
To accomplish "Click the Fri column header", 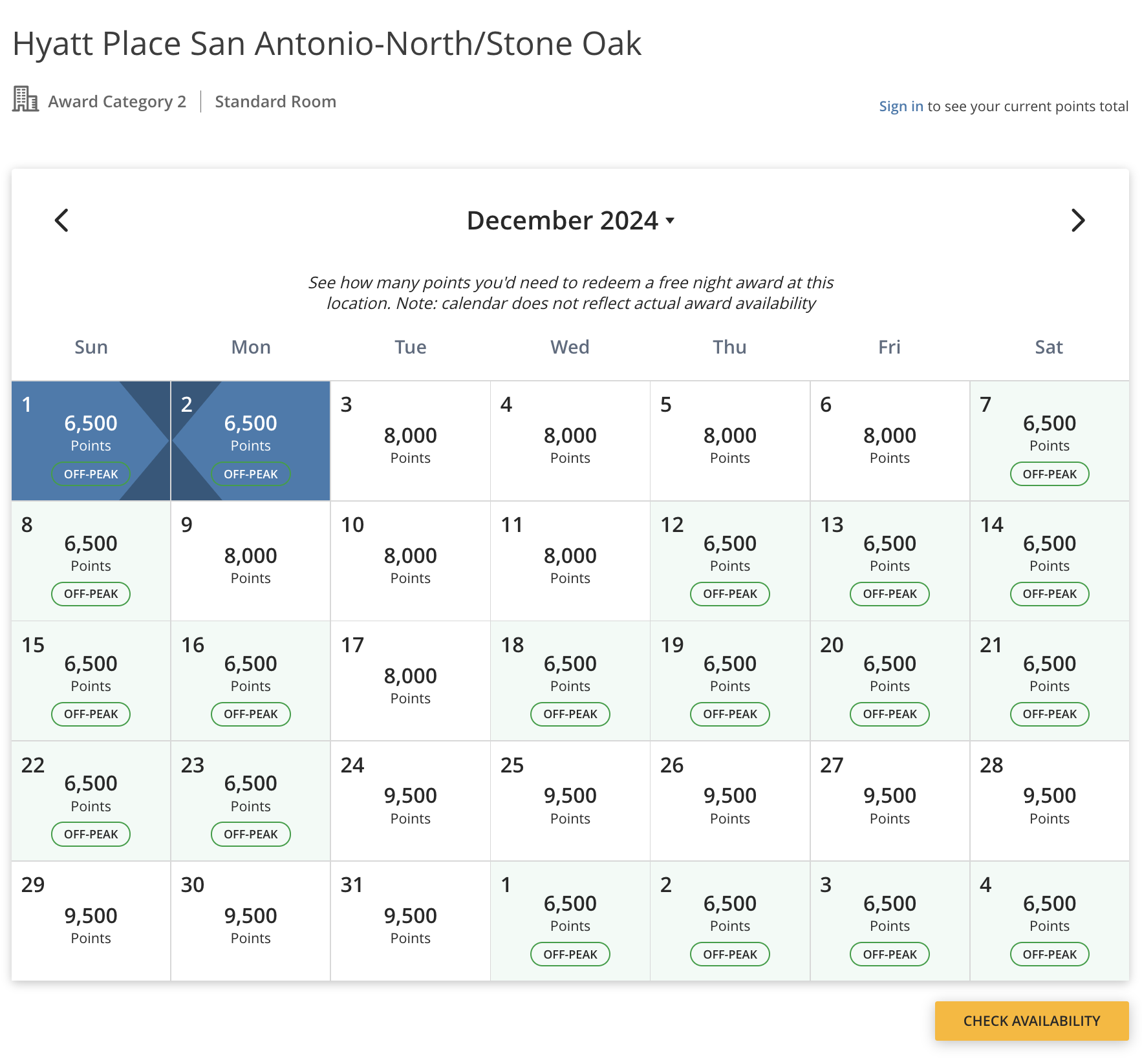I will (x=890, y=347).
